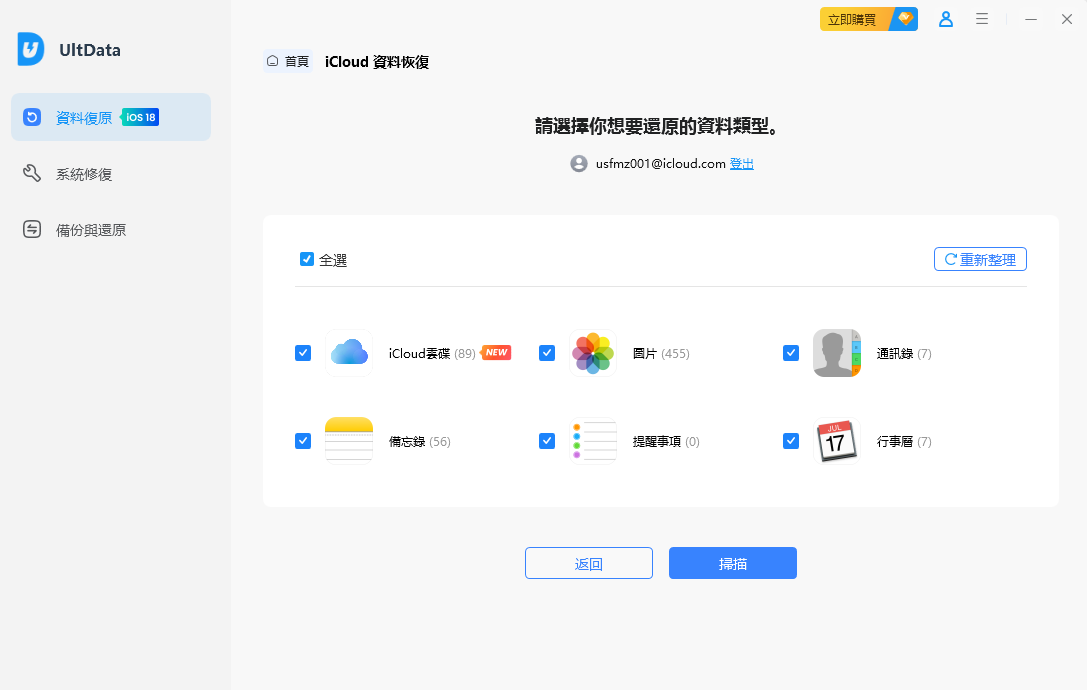Screen dimensions: 1087x690
Task: Click the 備份與還原 sidebar icon
Action: tap(32, 229)
